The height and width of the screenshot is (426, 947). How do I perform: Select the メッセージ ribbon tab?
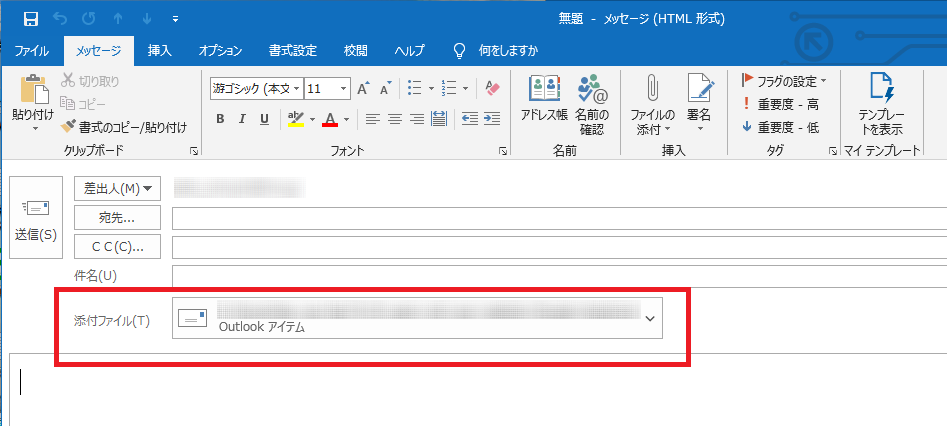point(98,51)
